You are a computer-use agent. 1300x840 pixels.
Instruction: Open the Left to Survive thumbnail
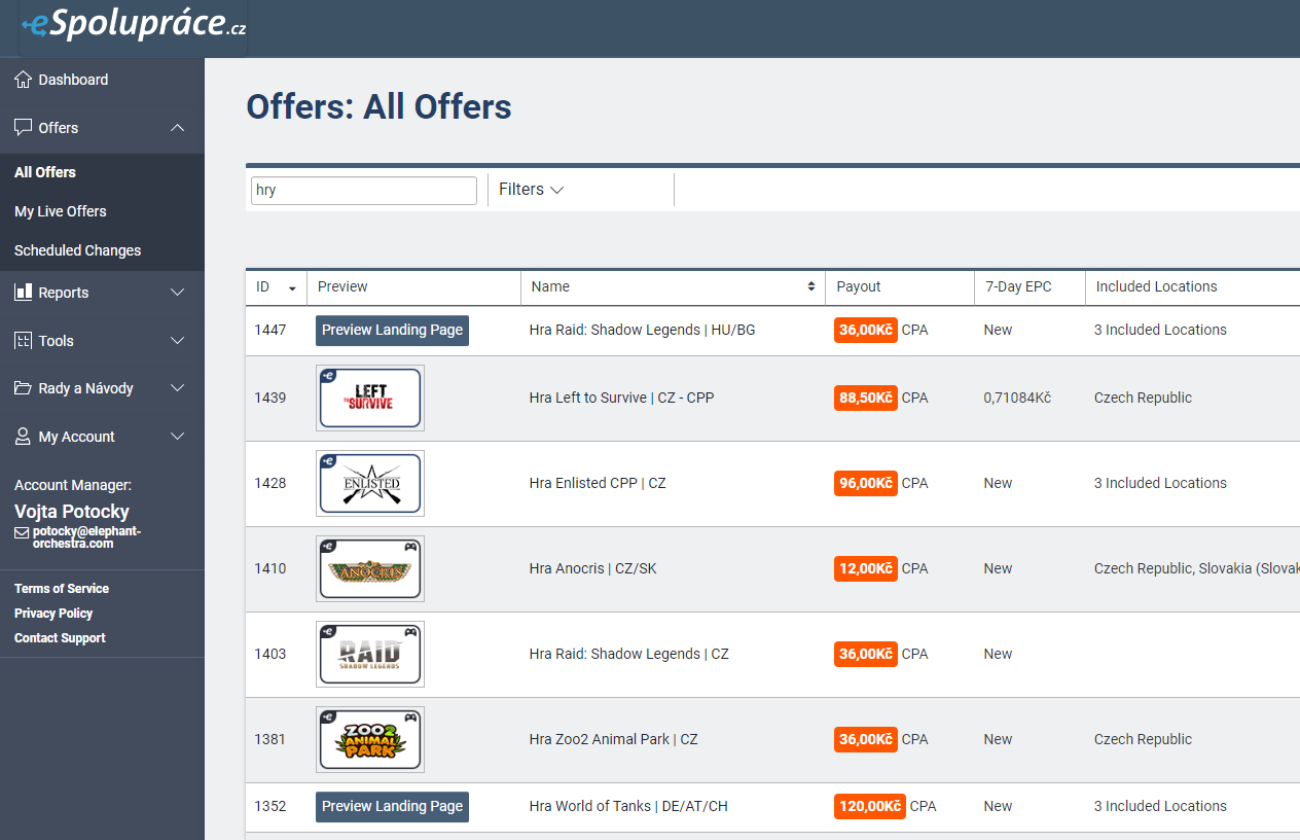pyautogui.click(x=370, y=398)
